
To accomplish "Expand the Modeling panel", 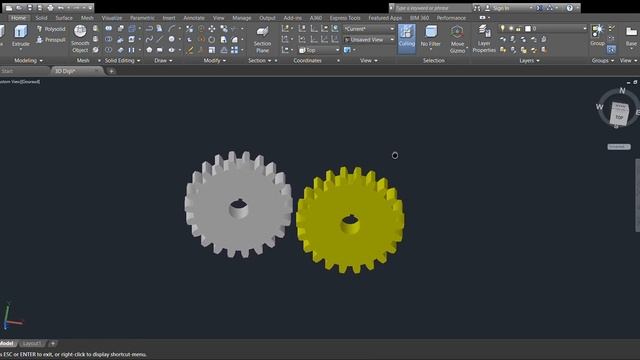I will tap(28, 60).
